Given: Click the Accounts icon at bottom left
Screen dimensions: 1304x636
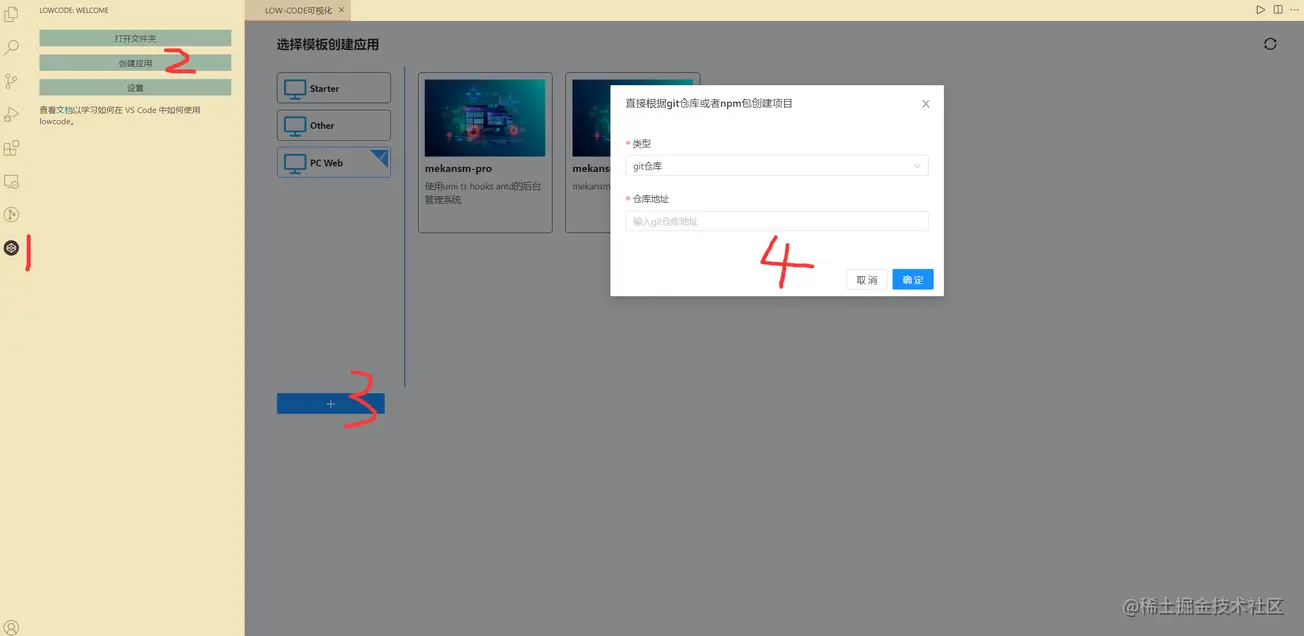Looking at the screenshot, I should [x=12, y=627].
